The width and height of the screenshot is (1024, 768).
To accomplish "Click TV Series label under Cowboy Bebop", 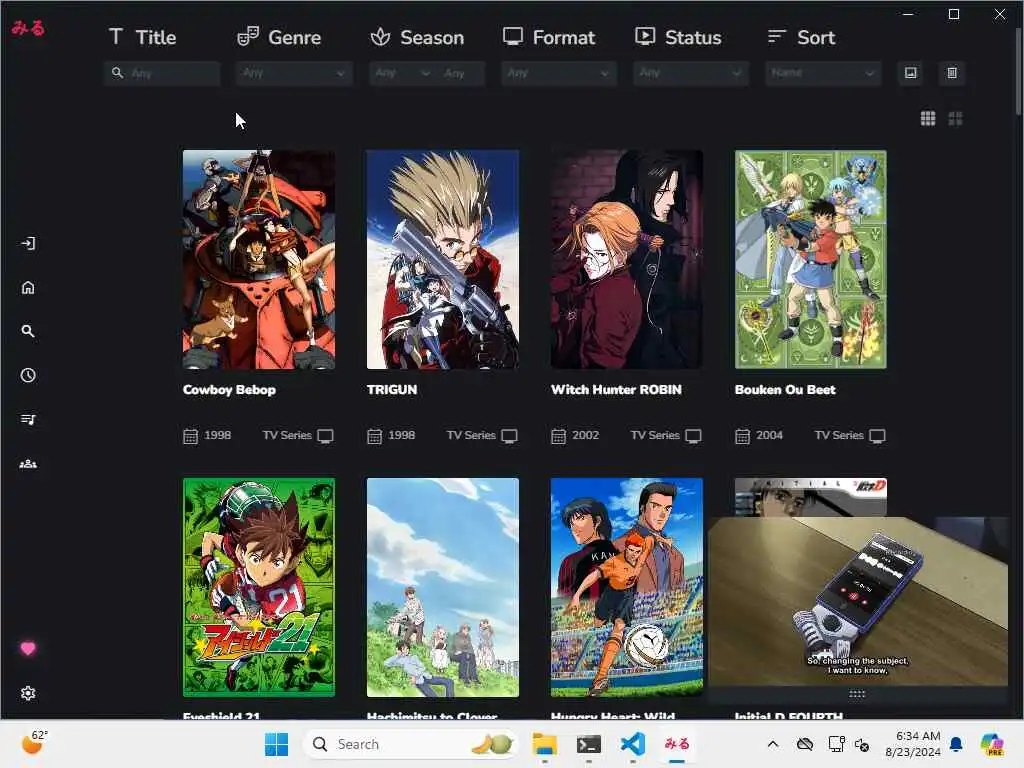I will (287, 436).
